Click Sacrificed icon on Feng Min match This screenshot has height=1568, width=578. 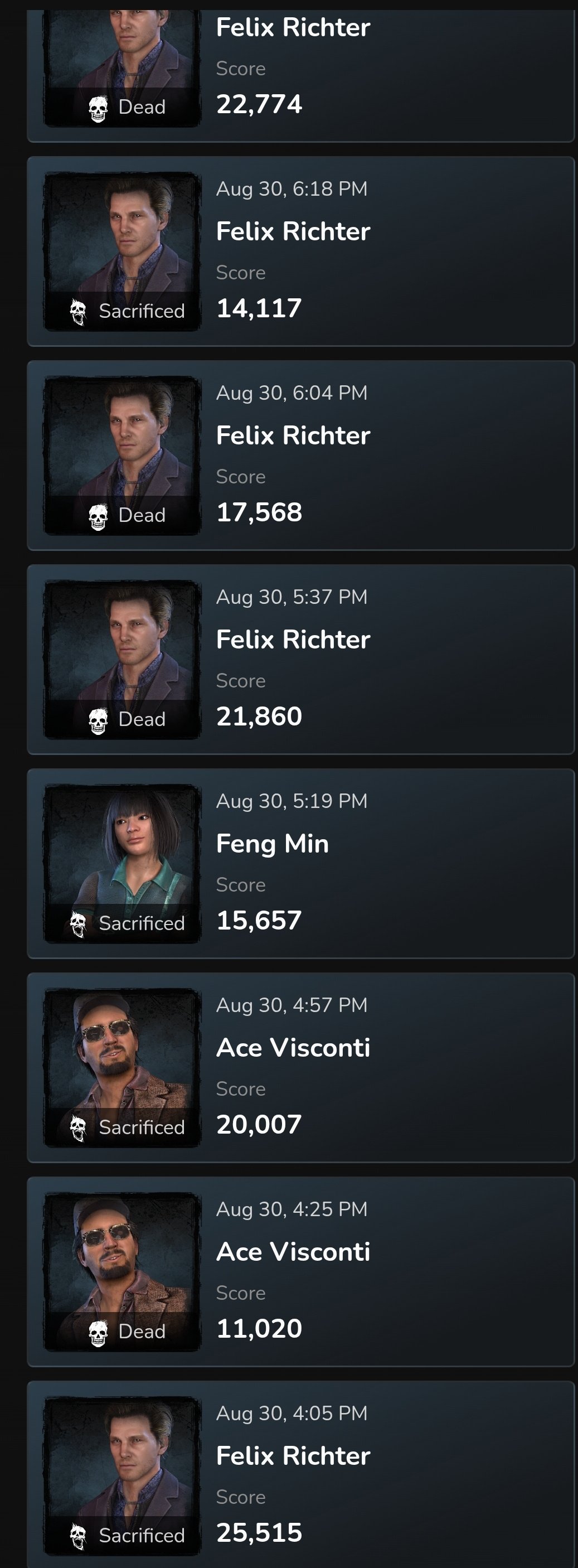point(79,925)
